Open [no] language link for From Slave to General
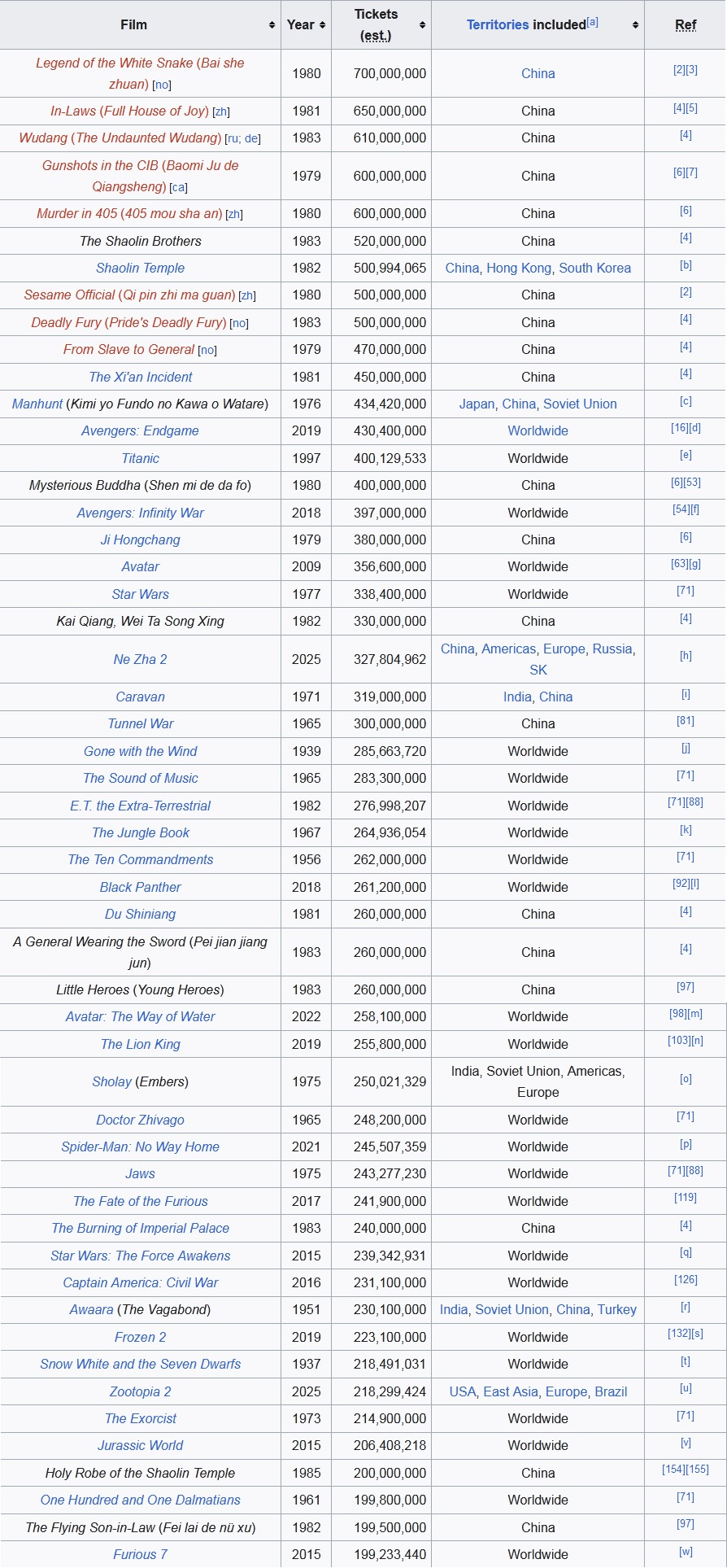 207,351
